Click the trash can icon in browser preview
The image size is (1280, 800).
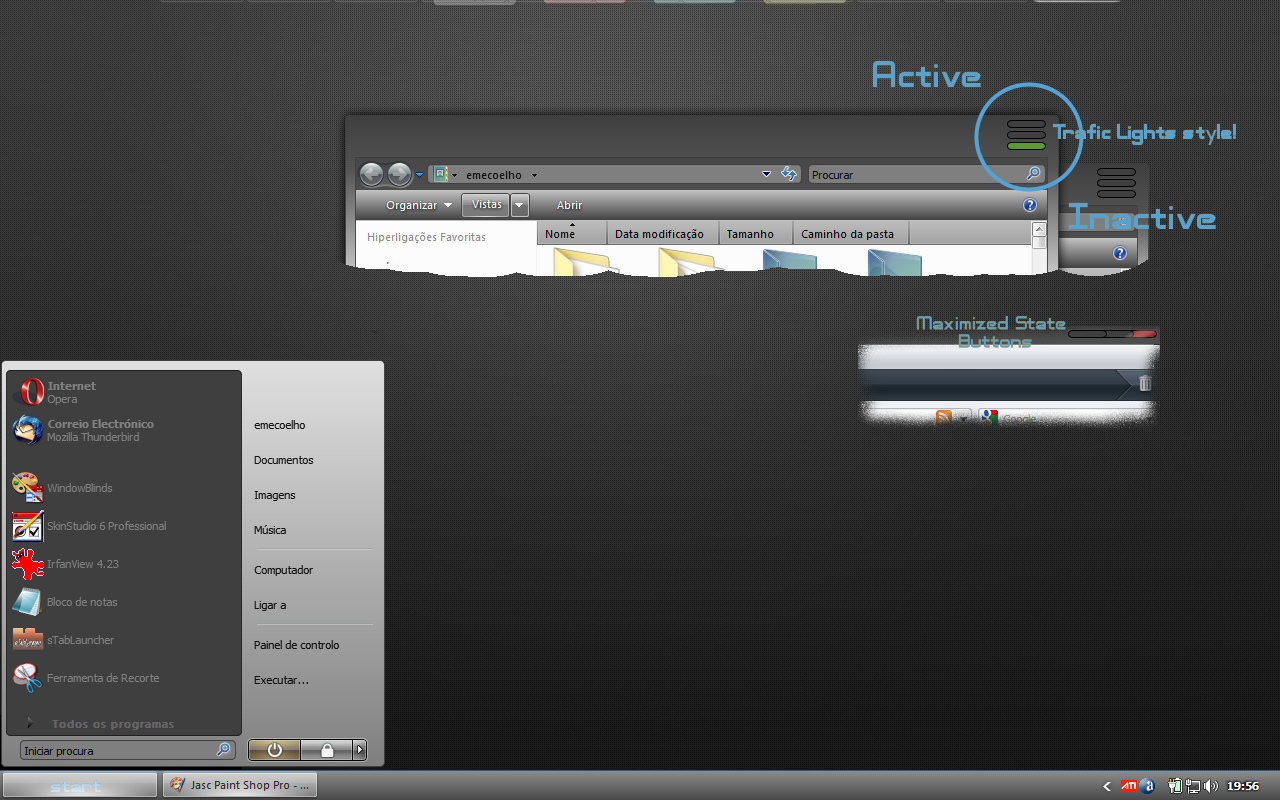coord(1145,383)
